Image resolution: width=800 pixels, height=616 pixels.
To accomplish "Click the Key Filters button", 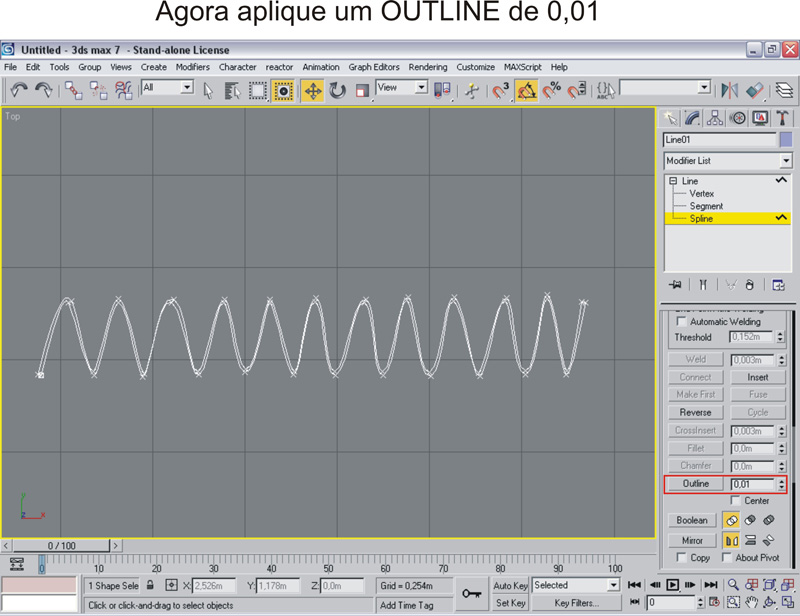I will [577, 603].
